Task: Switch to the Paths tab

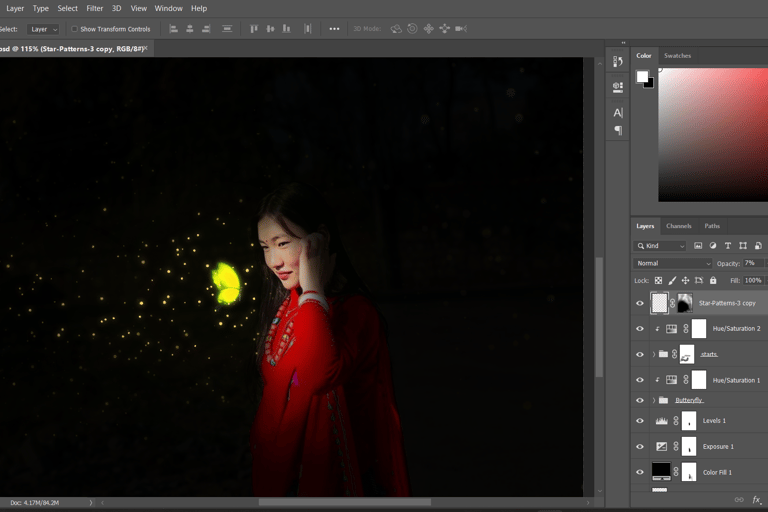Action: coord(712,226)
